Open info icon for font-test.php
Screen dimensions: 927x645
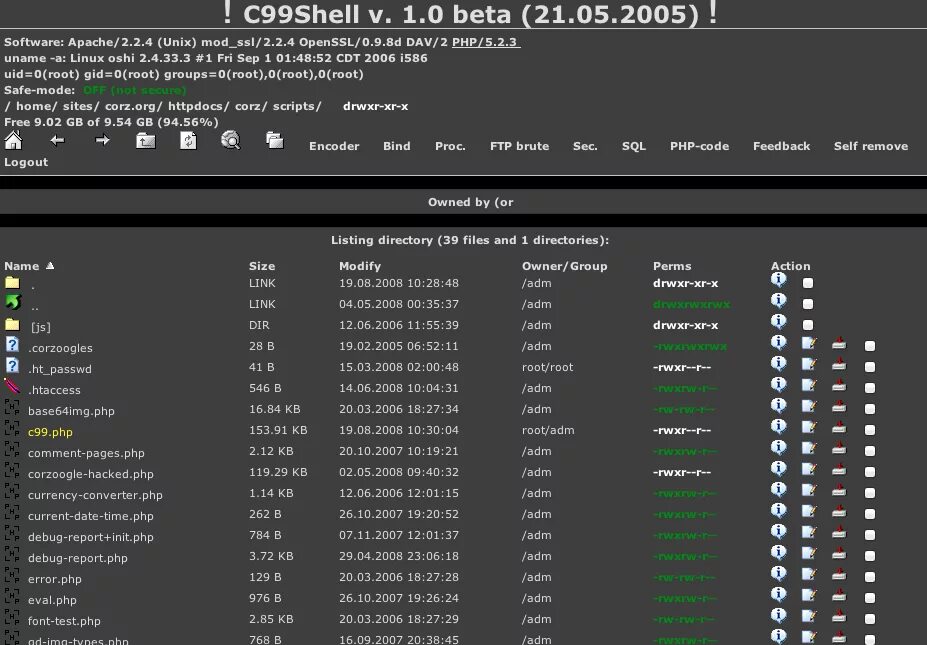tap(779, 615)
